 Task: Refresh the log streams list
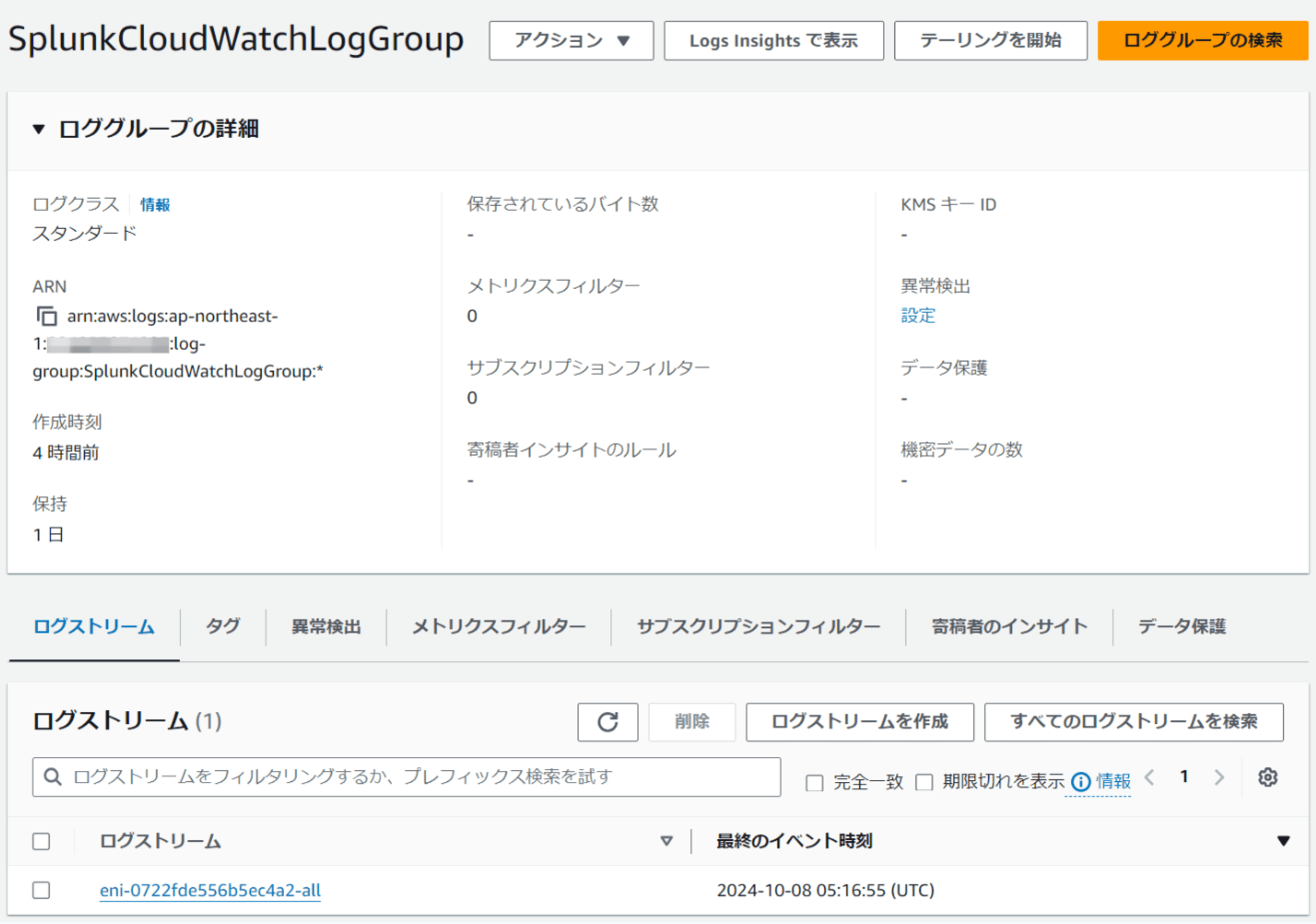[x=607, y=721]
